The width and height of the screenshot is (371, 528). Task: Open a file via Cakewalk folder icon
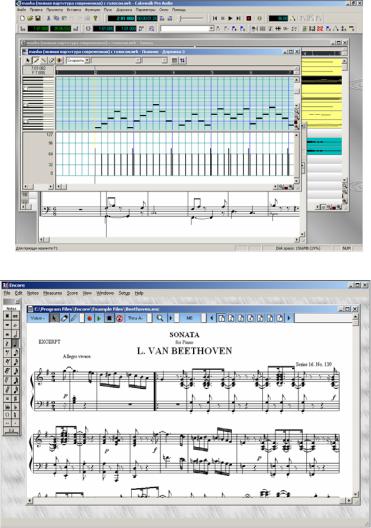(x=30, y=18)
